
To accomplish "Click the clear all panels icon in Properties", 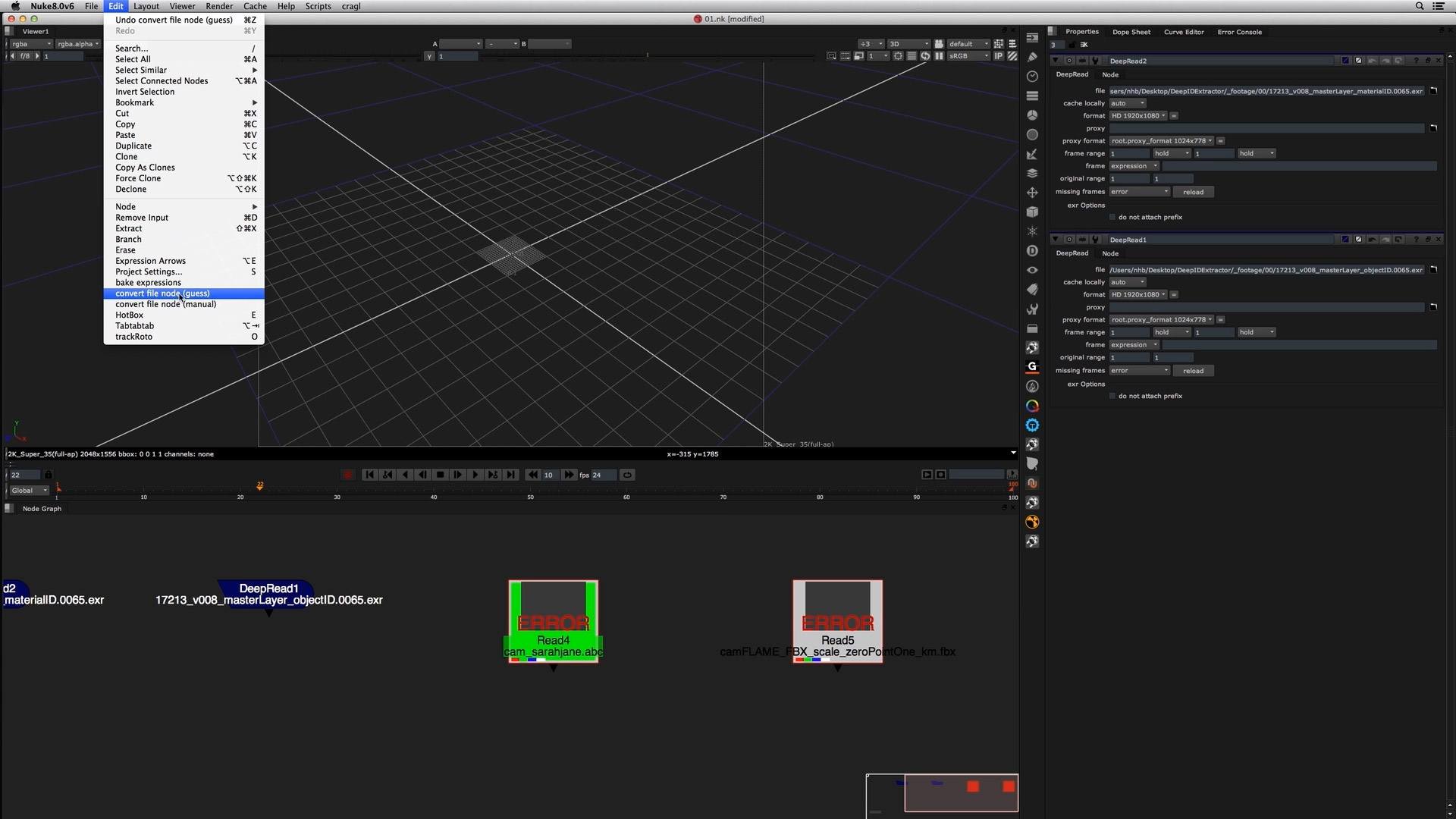I will coord(1084,45).
